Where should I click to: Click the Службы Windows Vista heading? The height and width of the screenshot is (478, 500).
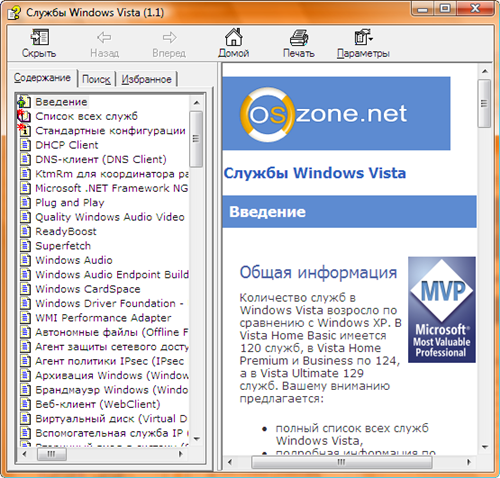point(315,173)
